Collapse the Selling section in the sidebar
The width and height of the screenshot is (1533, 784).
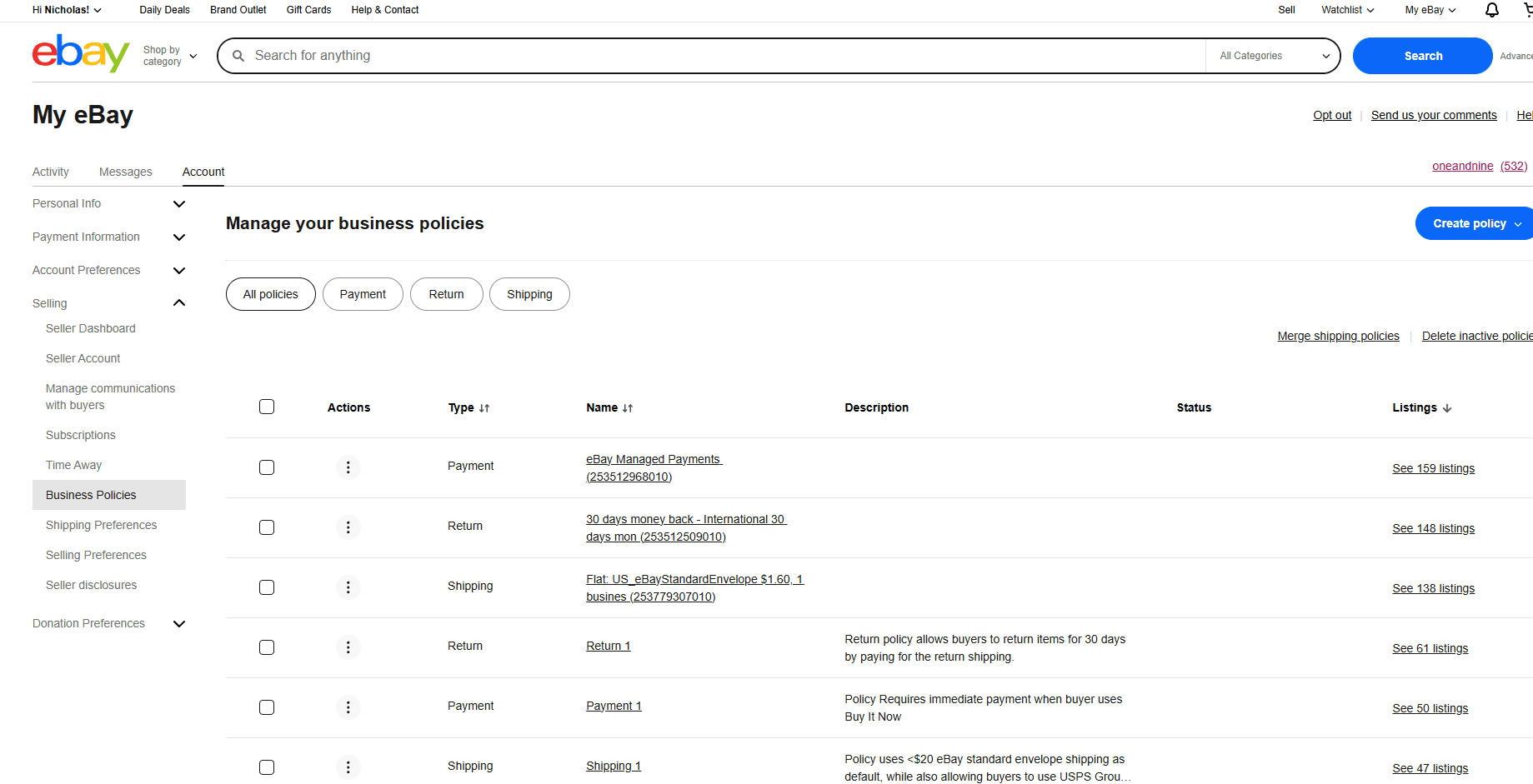coord(178,302)
